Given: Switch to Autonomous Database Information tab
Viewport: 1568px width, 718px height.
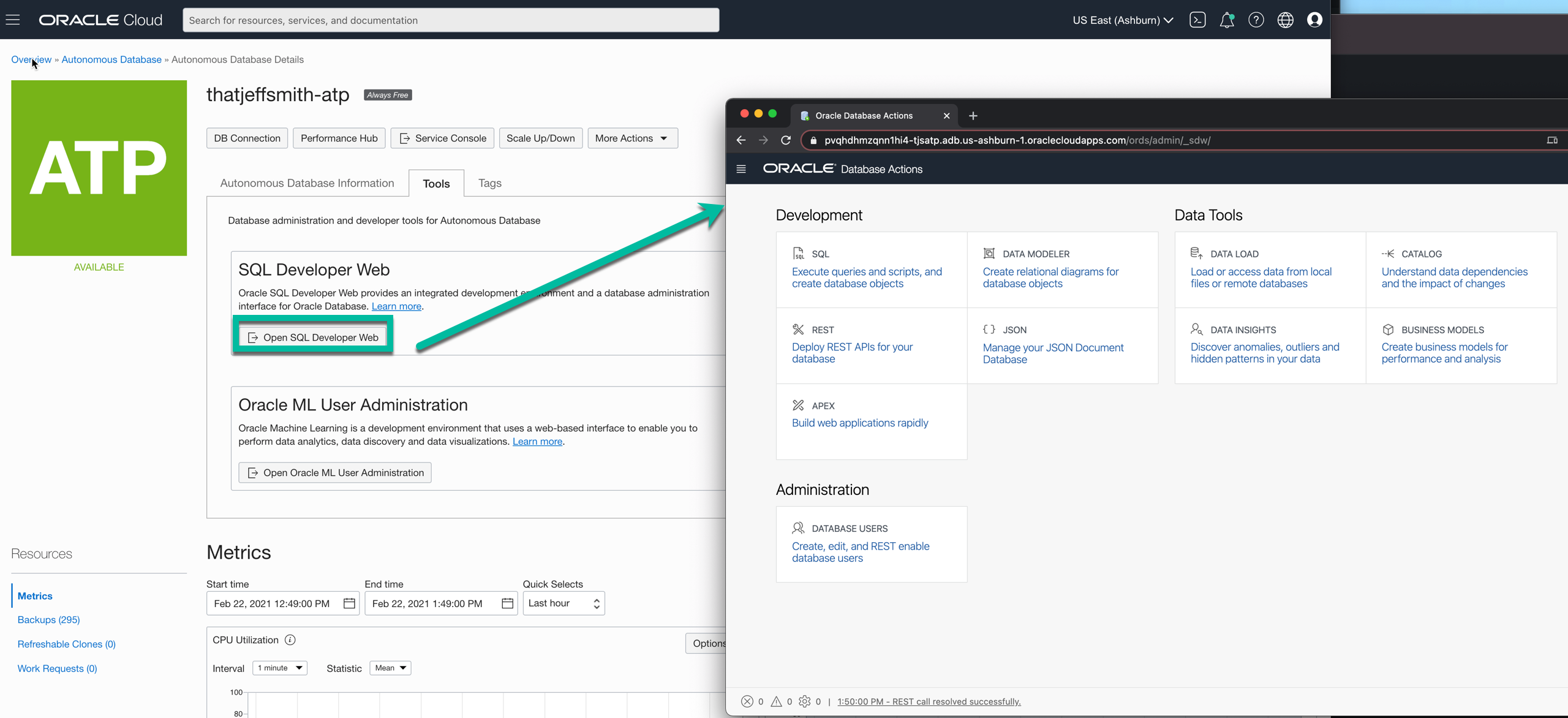Looking at the screenshot, I should point(307,183).
